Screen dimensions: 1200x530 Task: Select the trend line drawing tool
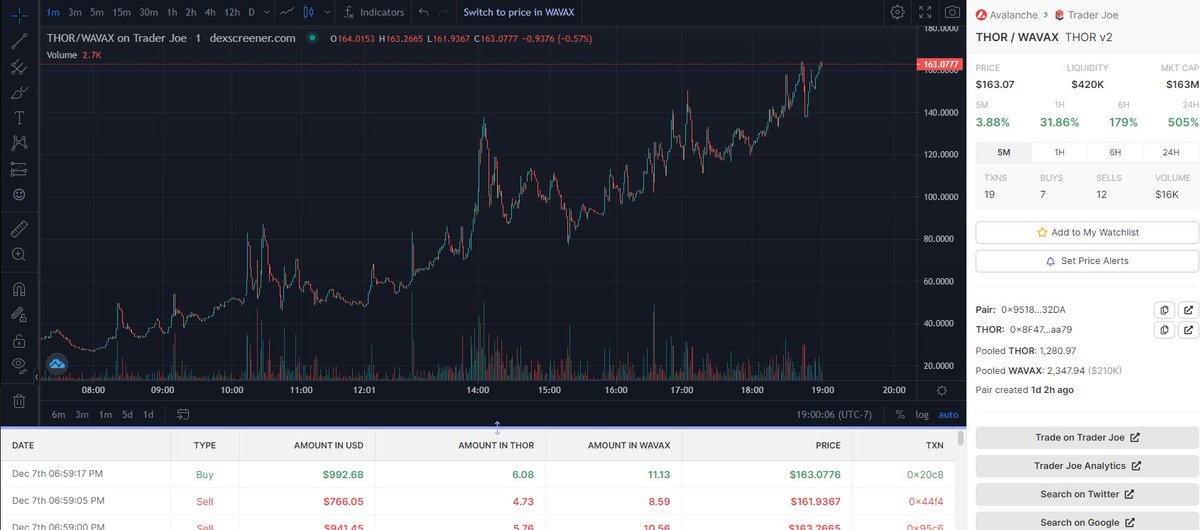(x=19, y=42)
